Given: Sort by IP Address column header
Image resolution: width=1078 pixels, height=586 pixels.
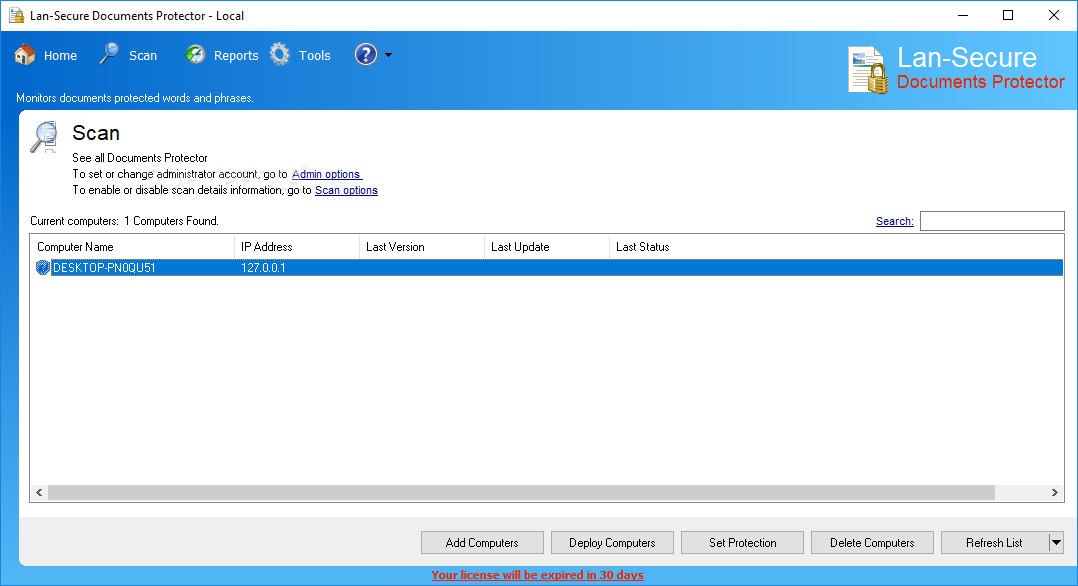Looking at the screenshot, I should tap(297, 247).
